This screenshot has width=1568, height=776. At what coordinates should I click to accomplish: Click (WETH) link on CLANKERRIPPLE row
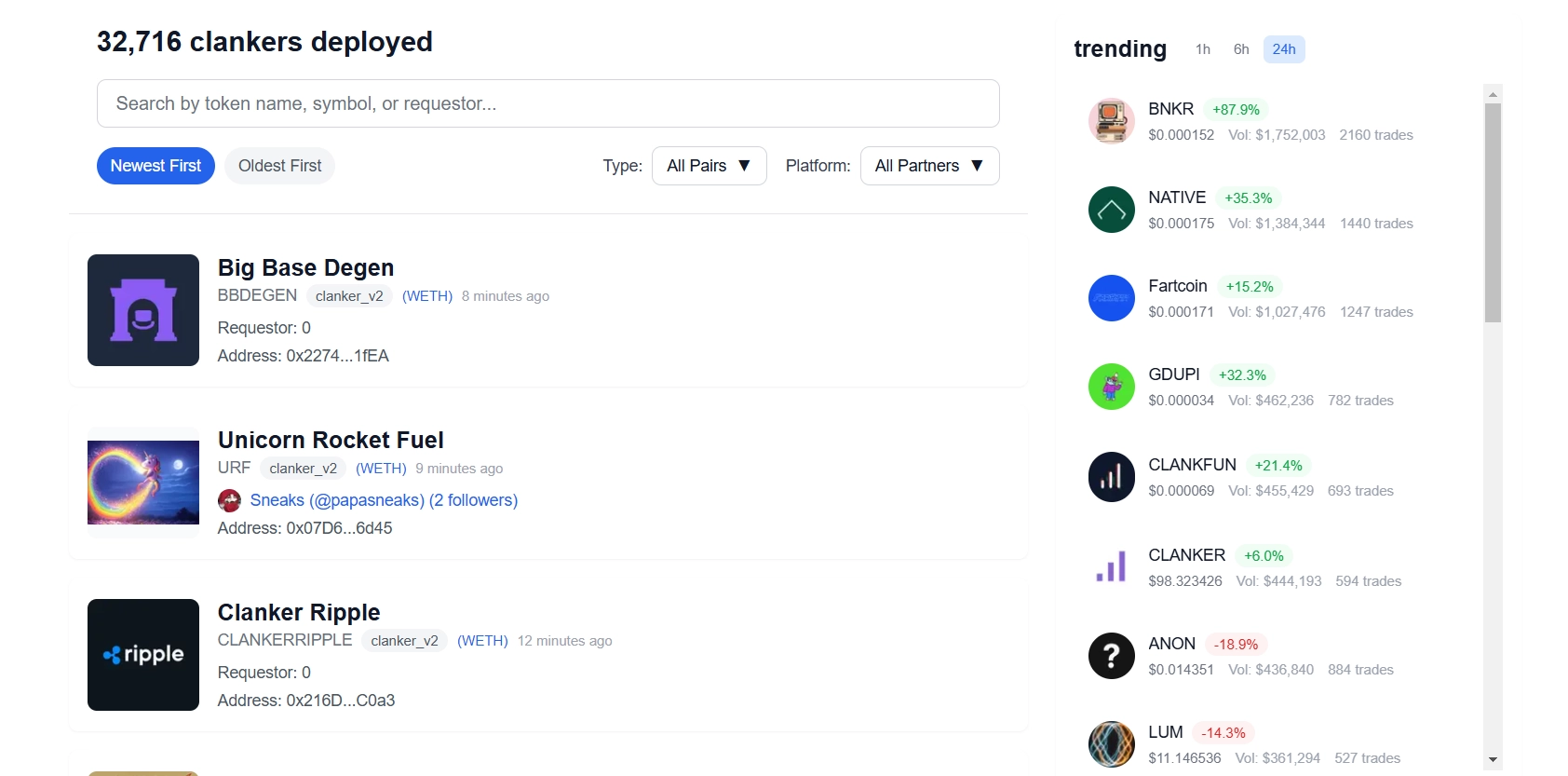tap(482, 641)
